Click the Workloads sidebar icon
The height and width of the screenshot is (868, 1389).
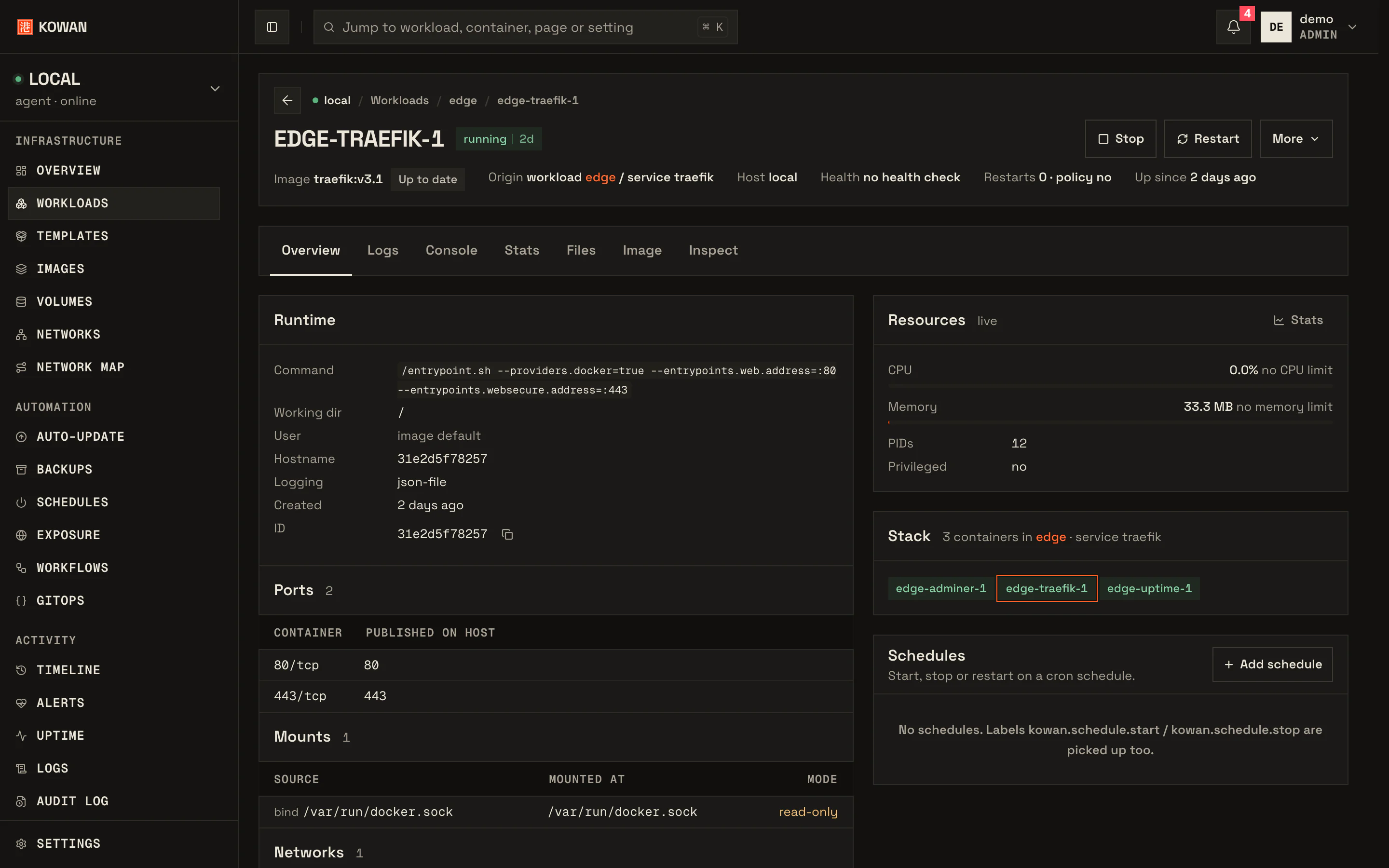[x=21, y=203]
